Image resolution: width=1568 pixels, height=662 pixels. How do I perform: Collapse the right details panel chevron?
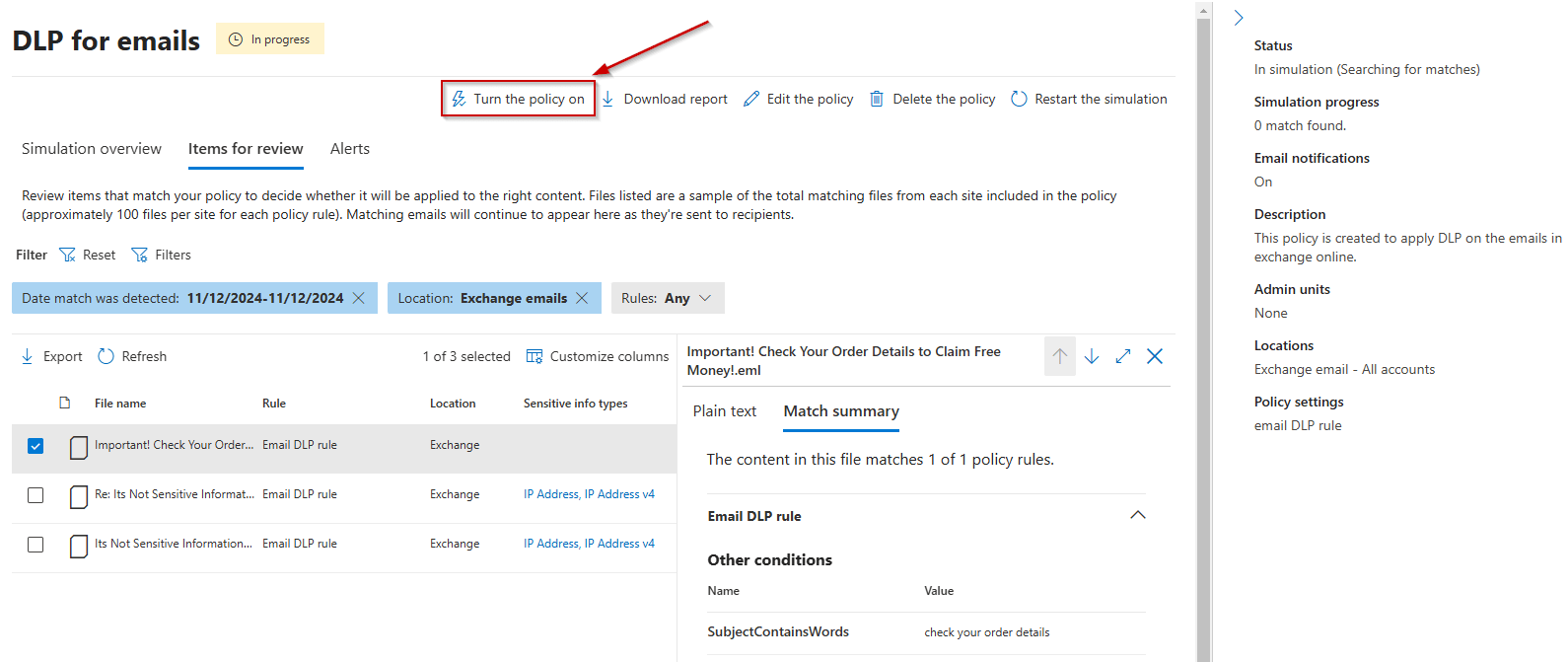click(x=1239, y=18)
